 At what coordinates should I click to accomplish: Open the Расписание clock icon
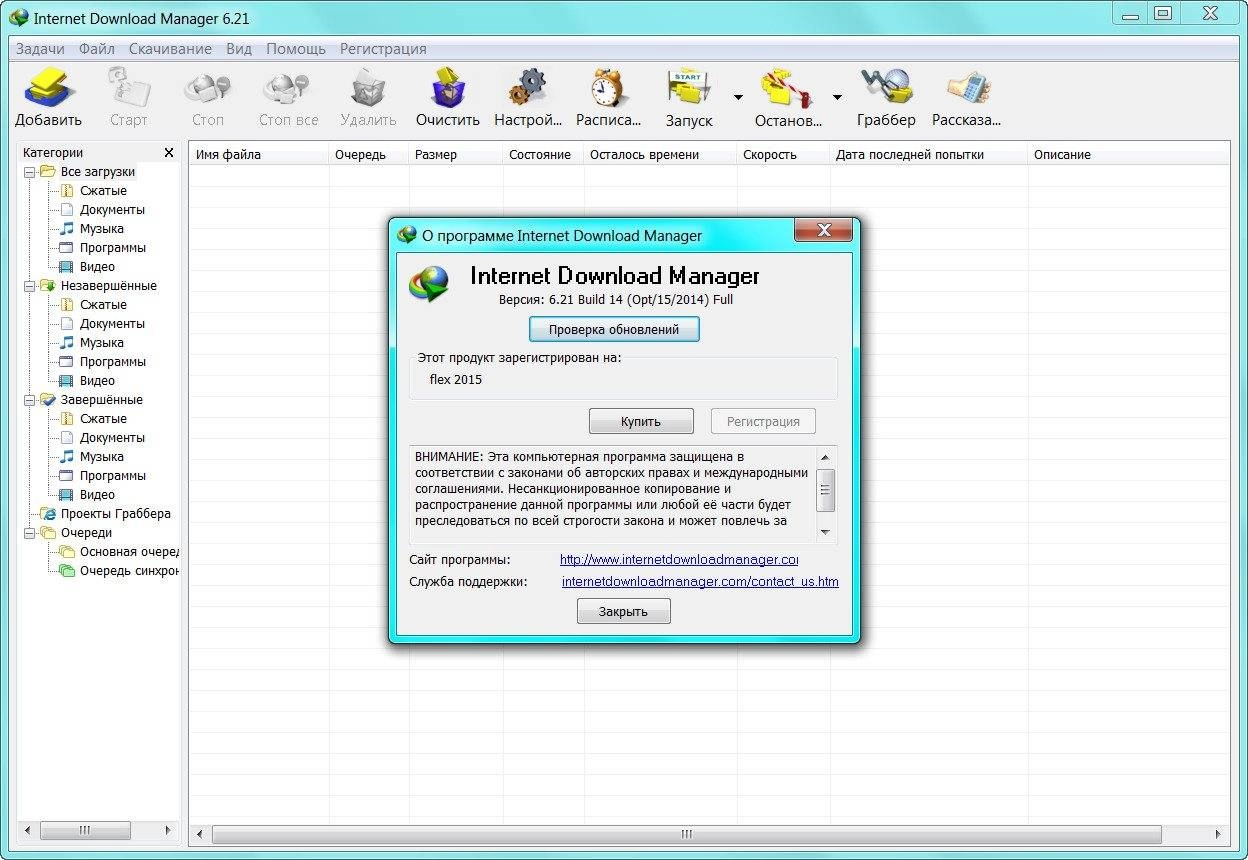tap(608, 88)
